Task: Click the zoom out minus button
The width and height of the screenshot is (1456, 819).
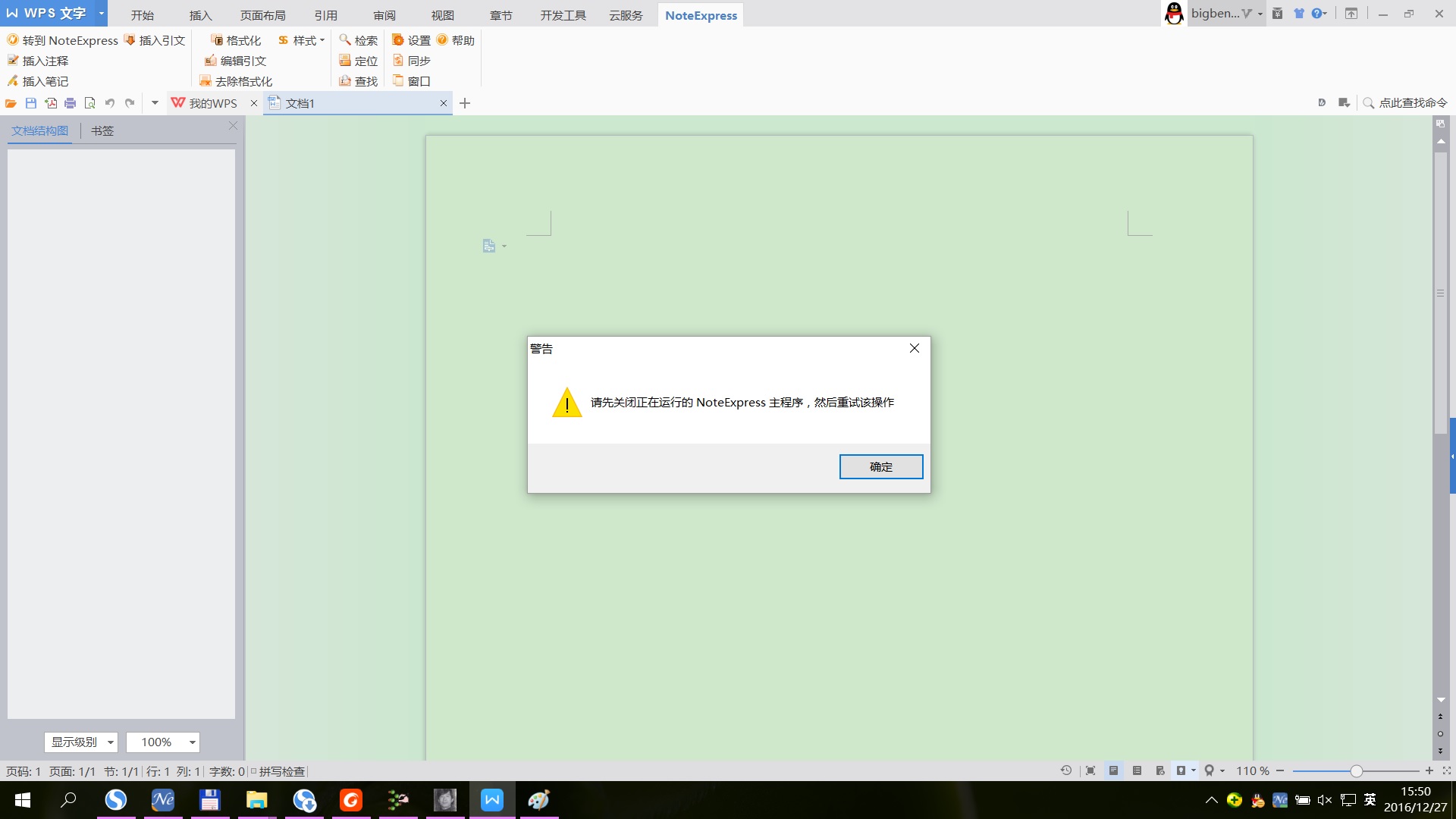Action: coord(1280,770)
